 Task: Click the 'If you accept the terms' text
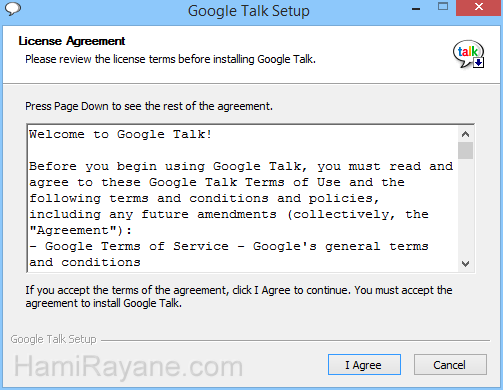click(239, 297)
